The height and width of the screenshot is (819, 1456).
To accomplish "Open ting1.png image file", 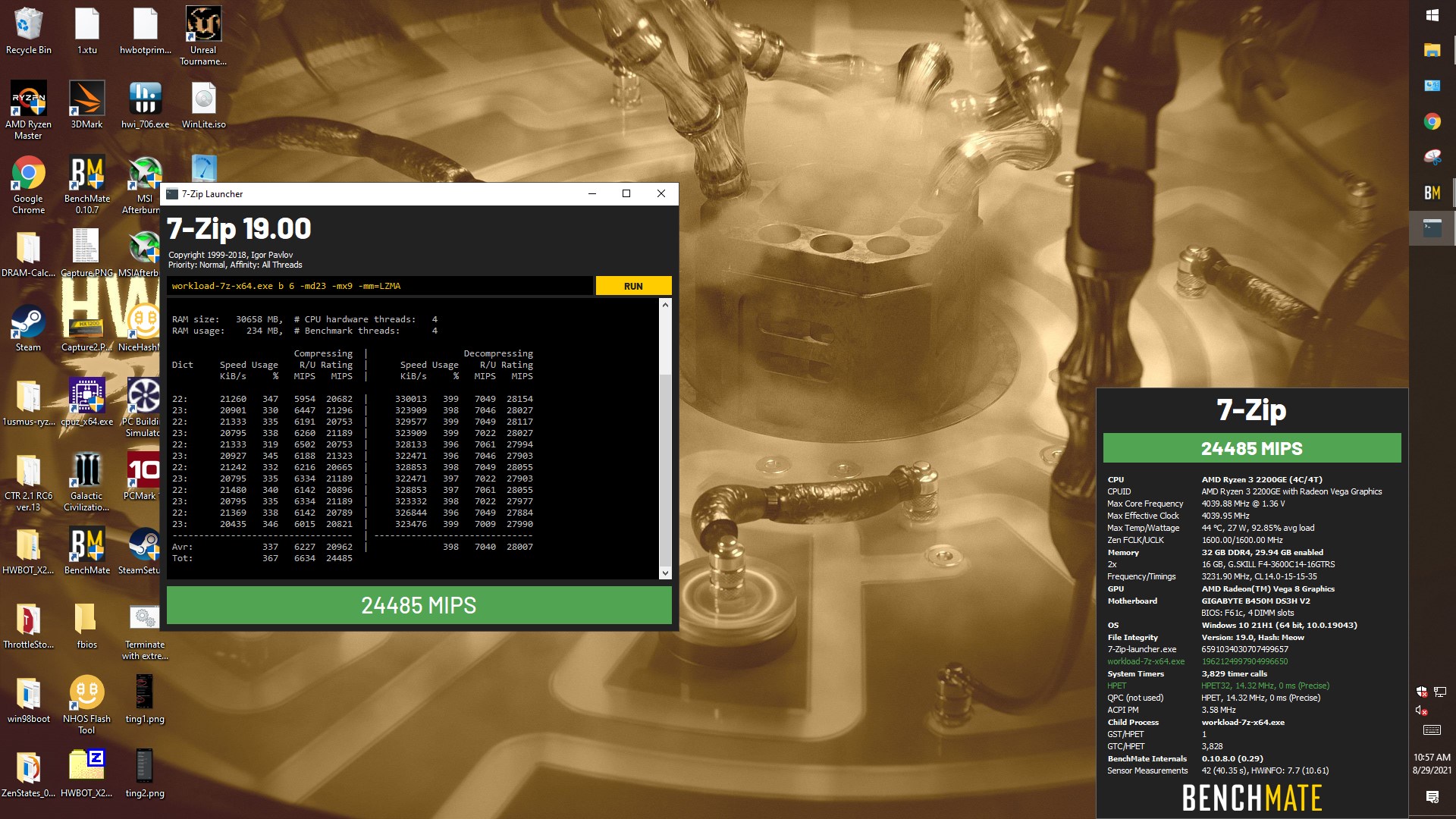I will point(145,700).
